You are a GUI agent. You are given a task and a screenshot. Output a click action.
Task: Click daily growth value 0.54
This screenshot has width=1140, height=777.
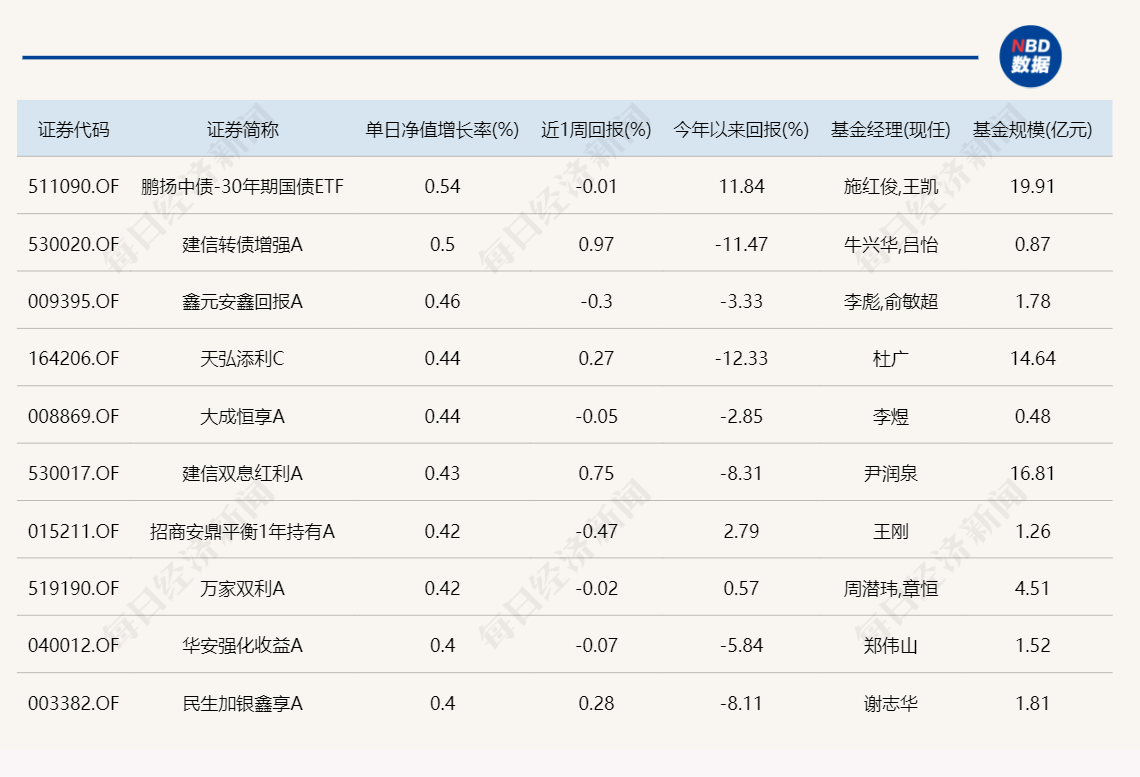442,187
